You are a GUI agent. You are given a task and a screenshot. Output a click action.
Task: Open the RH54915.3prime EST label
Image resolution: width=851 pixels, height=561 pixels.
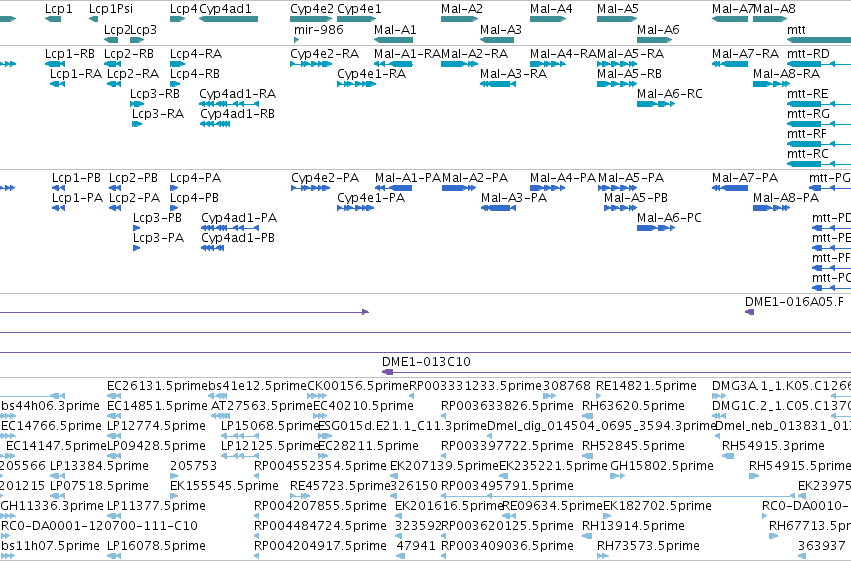point(773,445)
